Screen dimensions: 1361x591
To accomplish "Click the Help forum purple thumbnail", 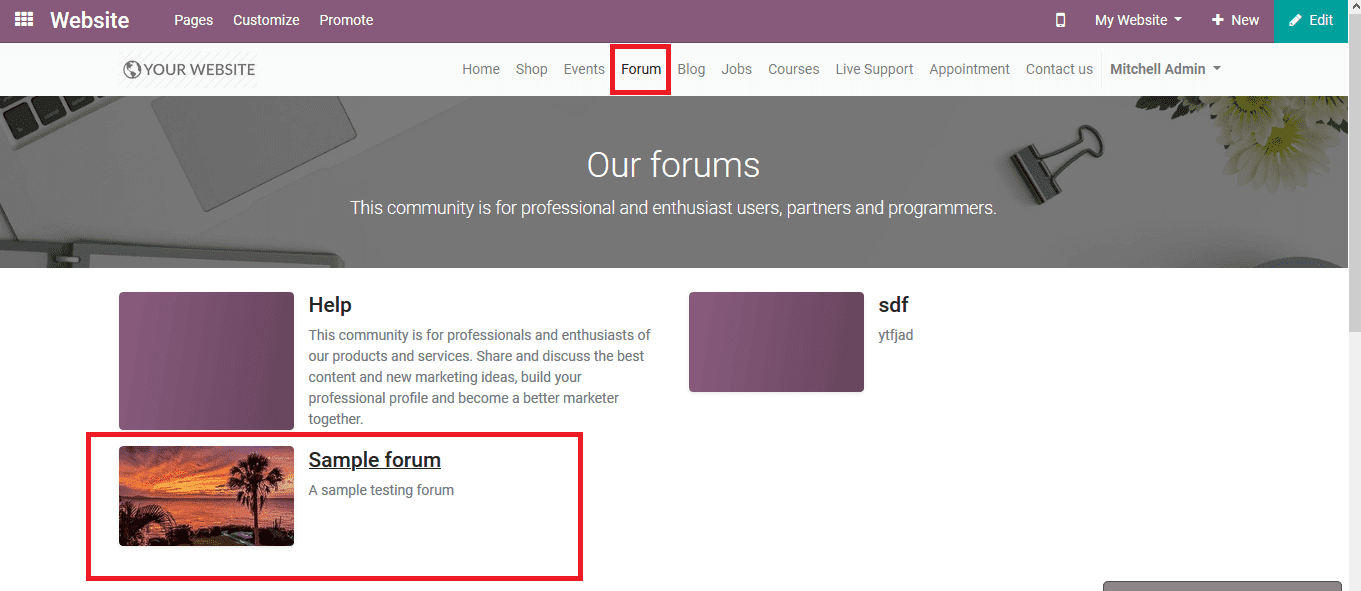I will (206, 361).
